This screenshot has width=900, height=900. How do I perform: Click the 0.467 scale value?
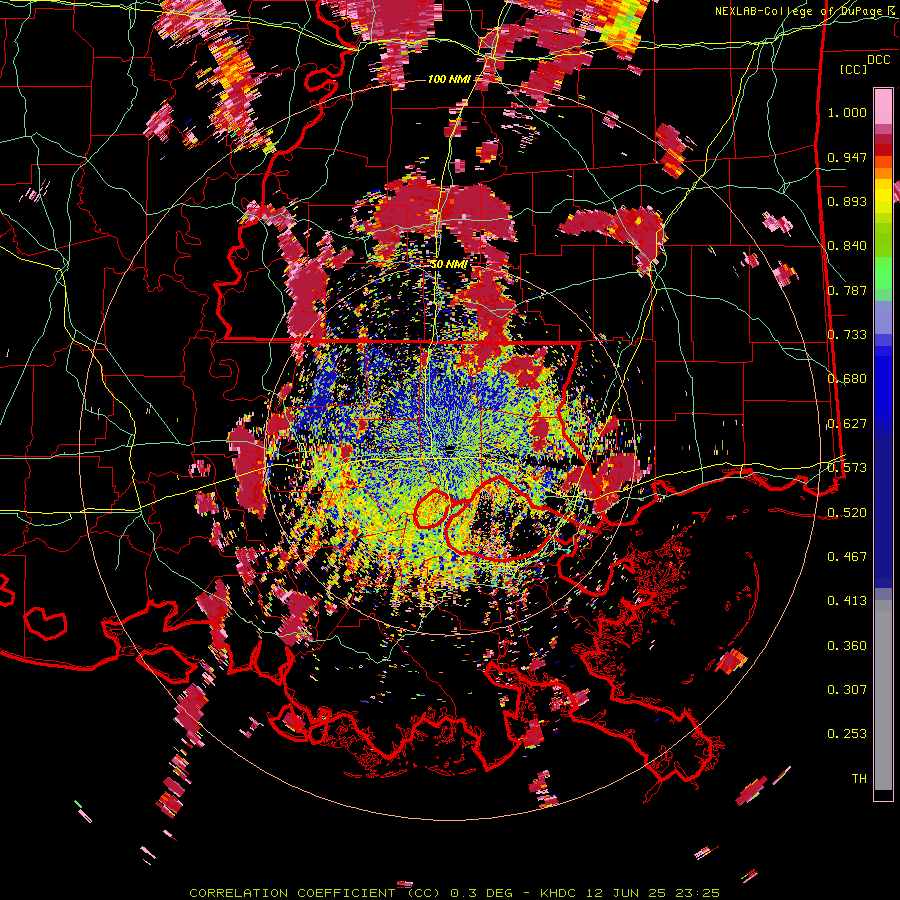[x=847, y=557]
